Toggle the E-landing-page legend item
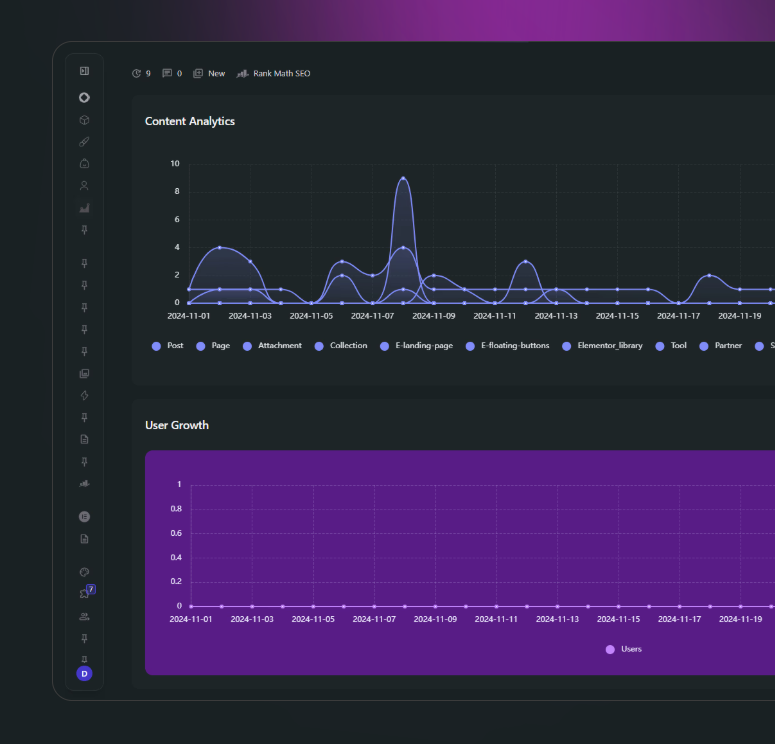The width and height of the screenshot is (775, 744). (x=410, y=346)
